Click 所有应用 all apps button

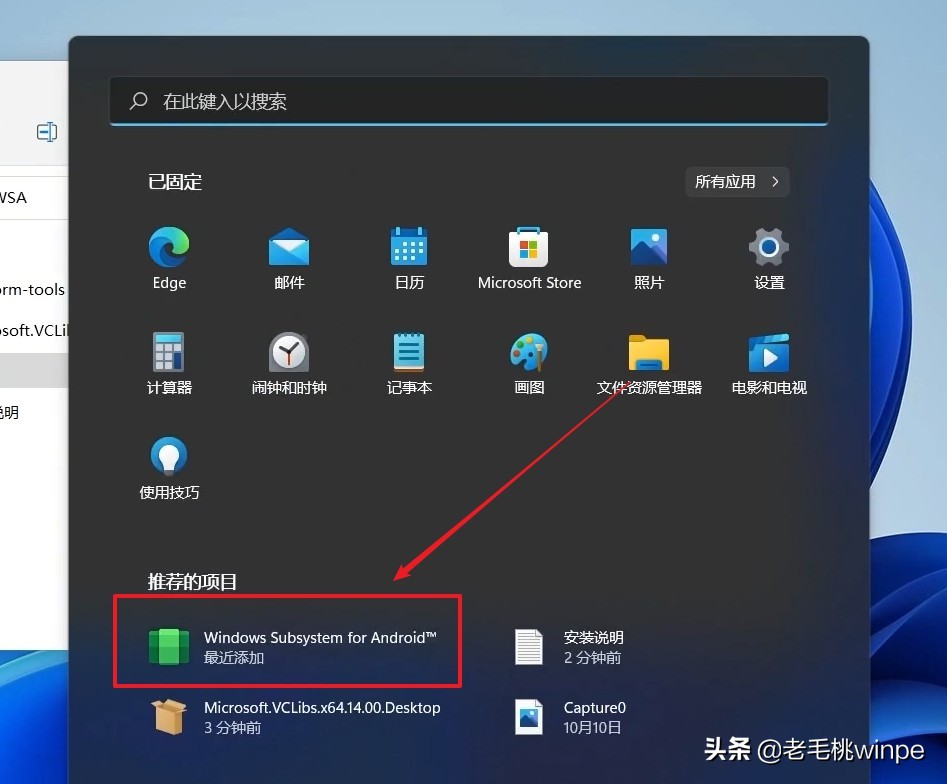click(x=737, y=182)
